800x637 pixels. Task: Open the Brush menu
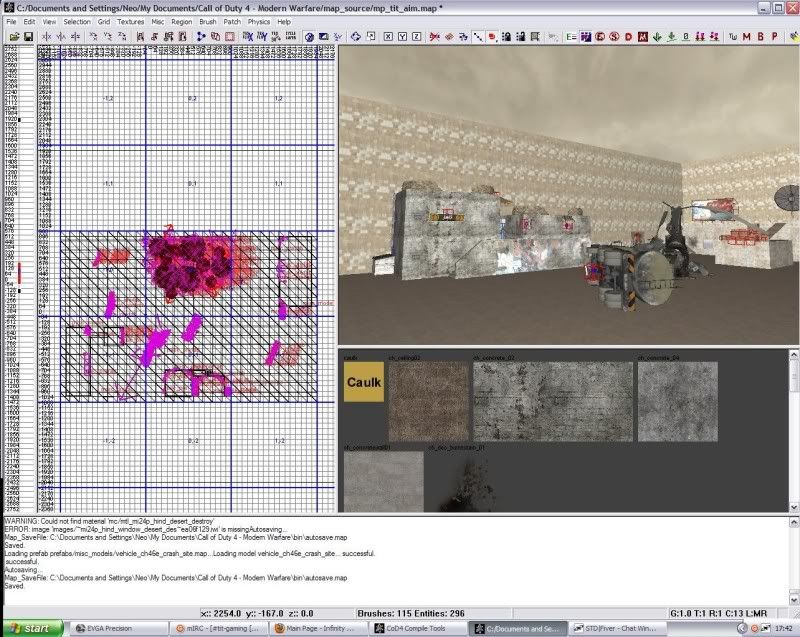click(207, 21)
